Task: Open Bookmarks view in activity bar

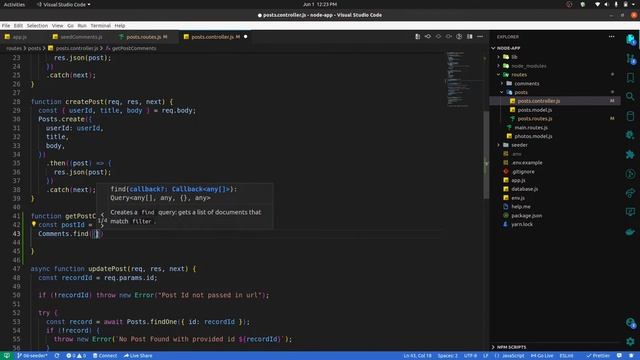Action: (630, 78)
